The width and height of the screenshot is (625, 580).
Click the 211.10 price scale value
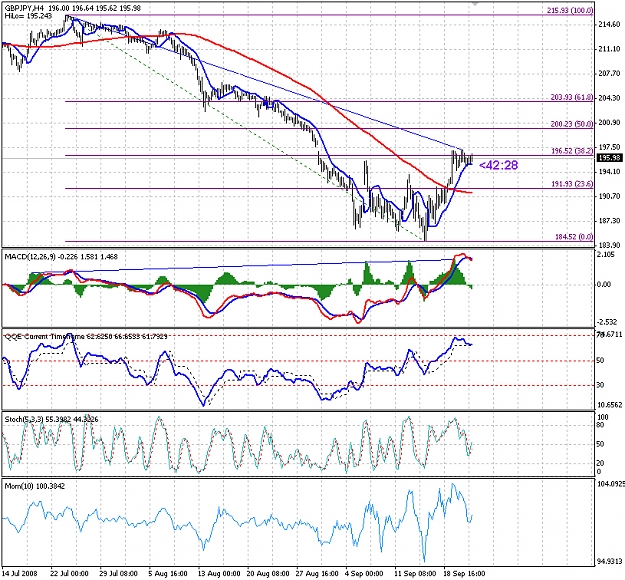point(609,49)
